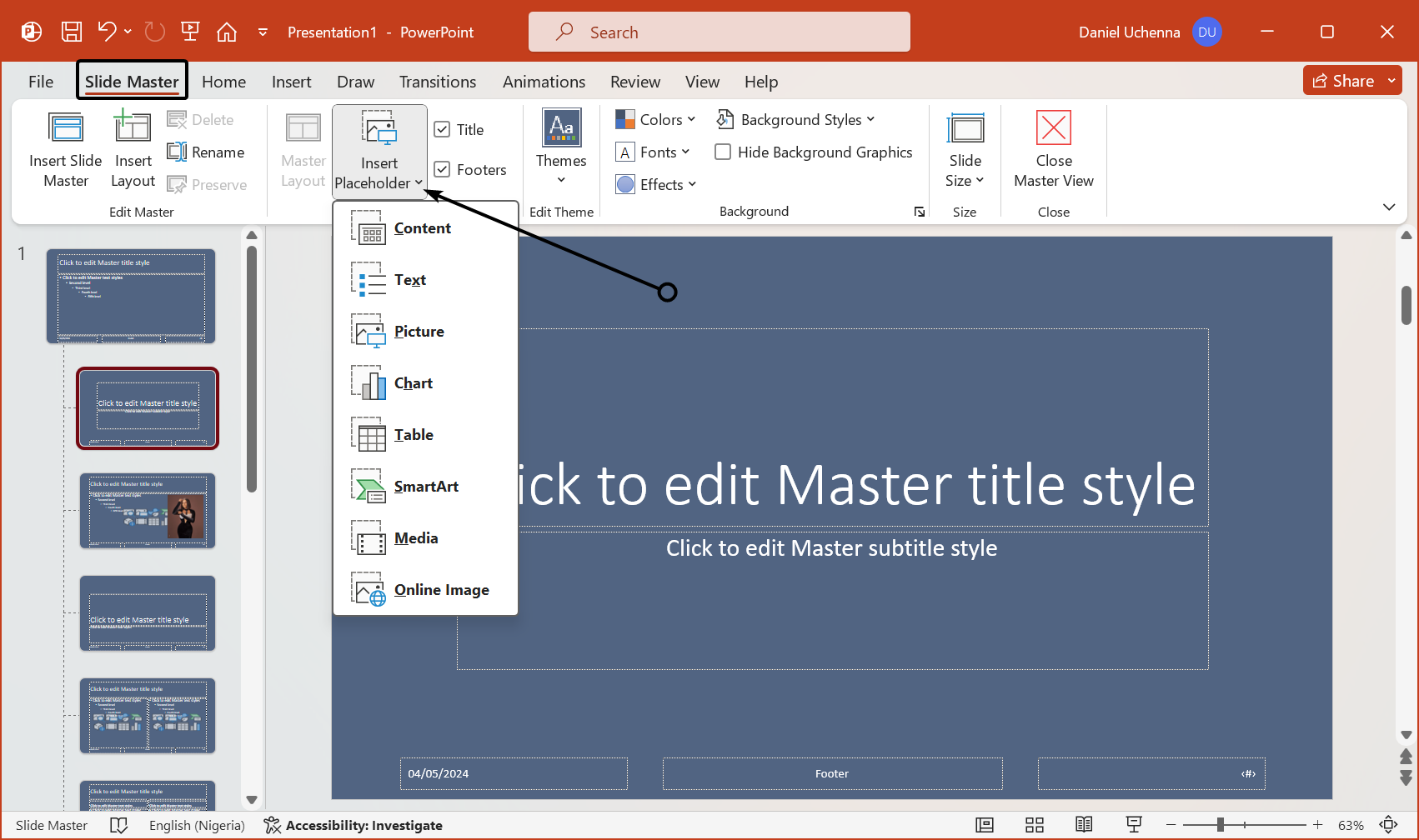Uncheck the Title checkbox
Image resolution: width=1419 pixels, height=840 pixels.
point(443,130)
